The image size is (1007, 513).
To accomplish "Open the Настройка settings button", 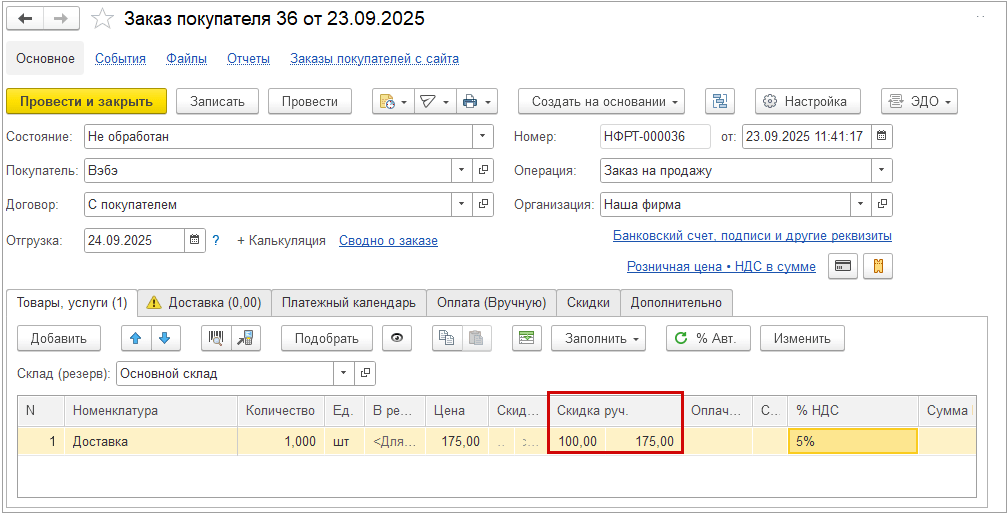I will (x=807, y=101).
